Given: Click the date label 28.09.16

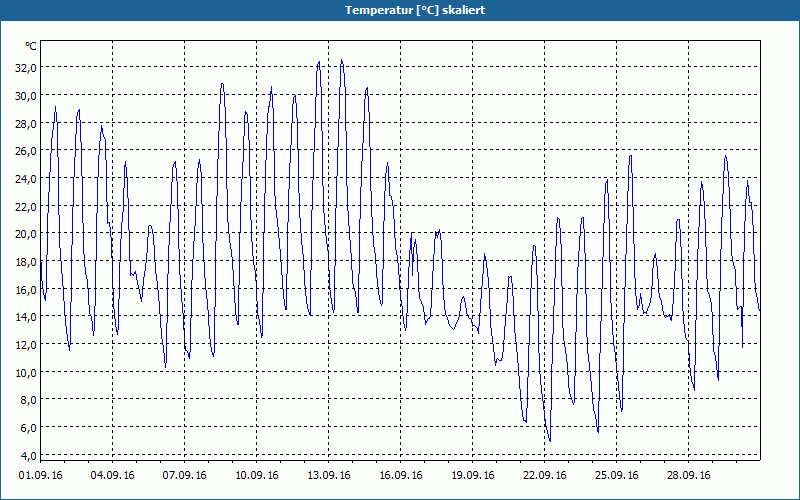Looking at the screenshot, I should coord(688,476).
